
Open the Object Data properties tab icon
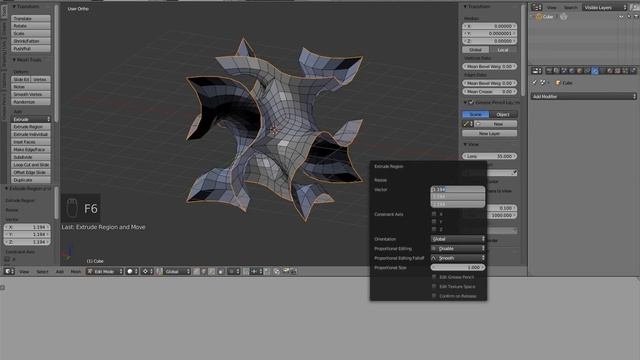coord(602,71)
